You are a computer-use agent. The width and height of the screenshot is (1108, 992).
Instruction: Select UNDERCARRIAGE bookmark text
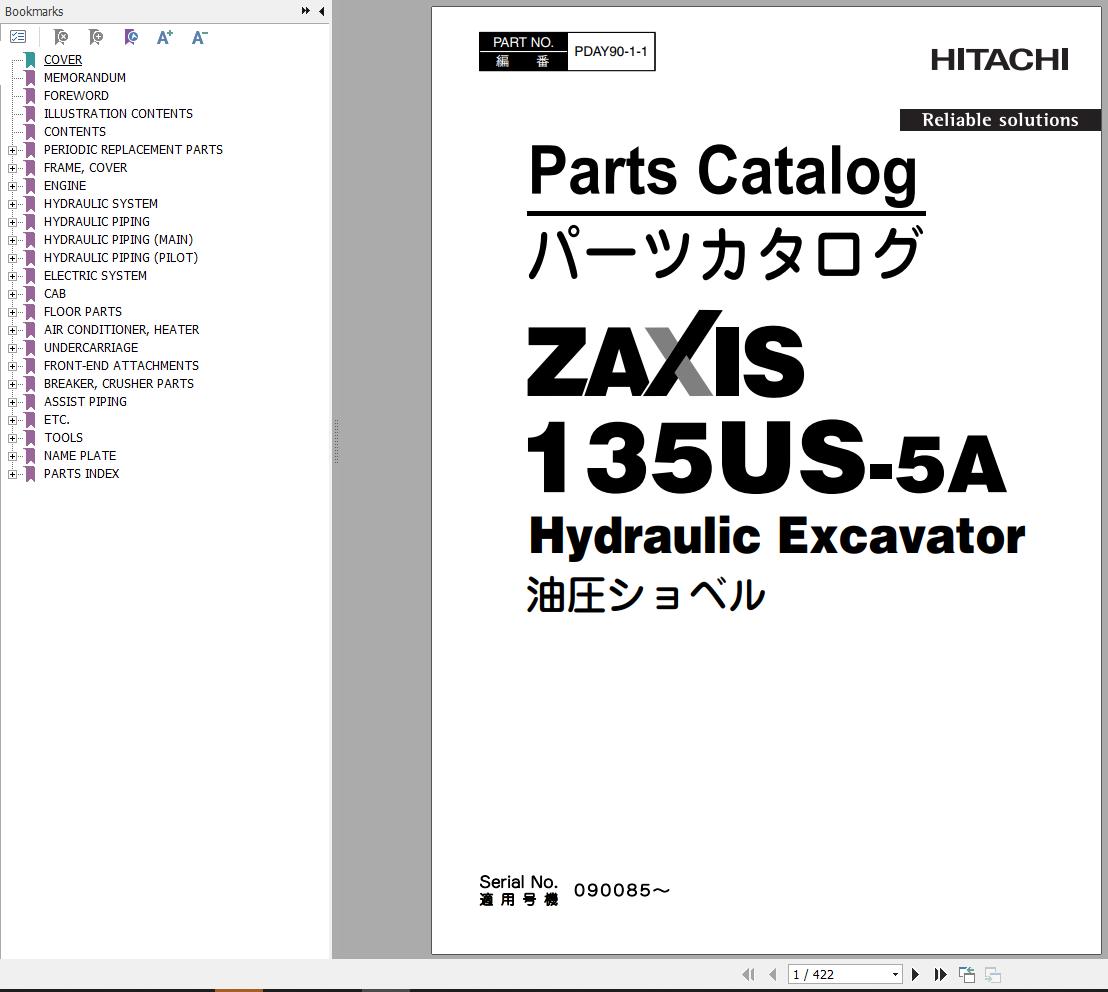point(91,348)
